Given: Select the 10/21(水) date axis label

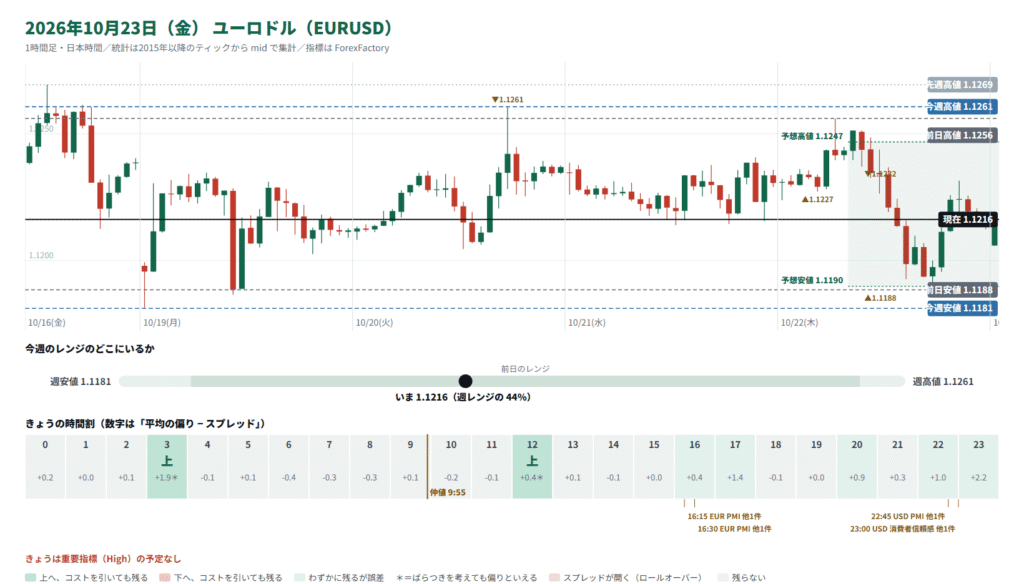Looking at the screenshot, I should coord(586,322).
